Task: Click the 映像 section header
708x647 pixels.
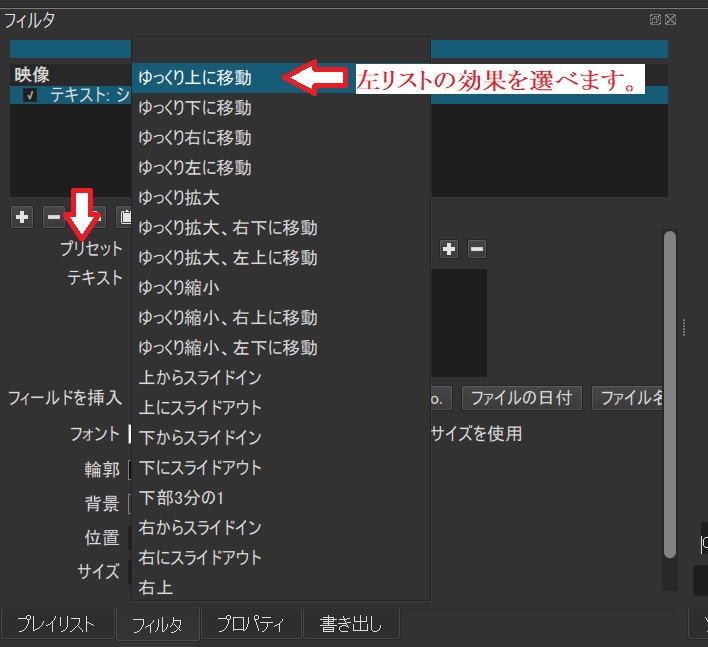Action: [32, 75]
